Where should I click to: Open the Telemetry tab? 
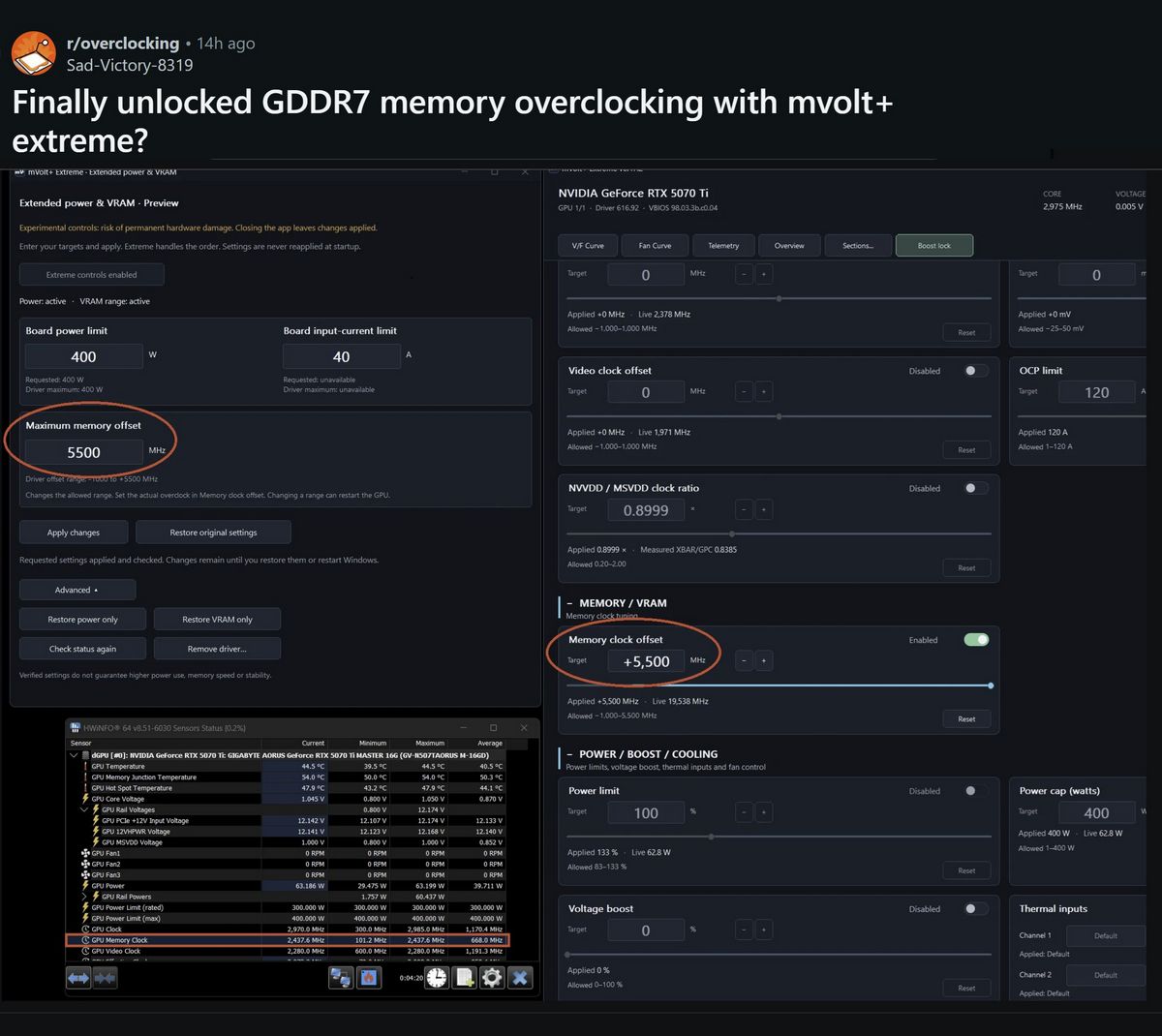pyautogui.click(x=723, y=246)
